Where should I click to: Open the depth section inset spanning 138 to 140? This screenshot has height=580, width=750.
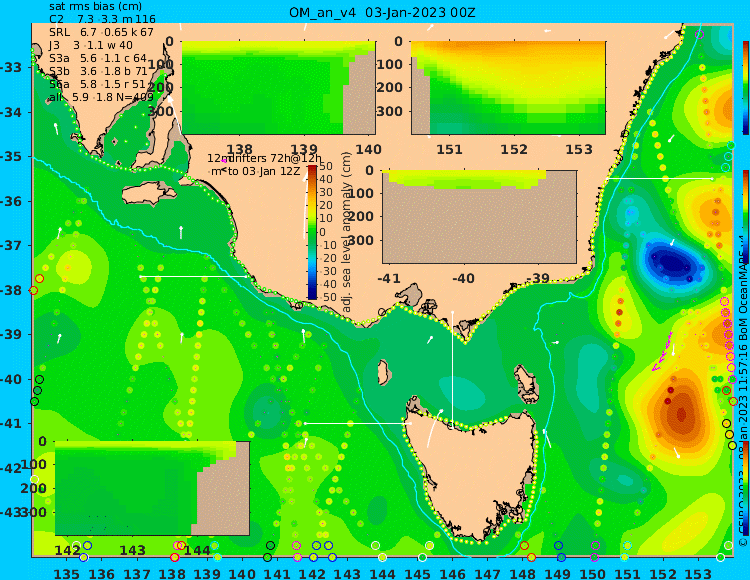click(278, 88)
